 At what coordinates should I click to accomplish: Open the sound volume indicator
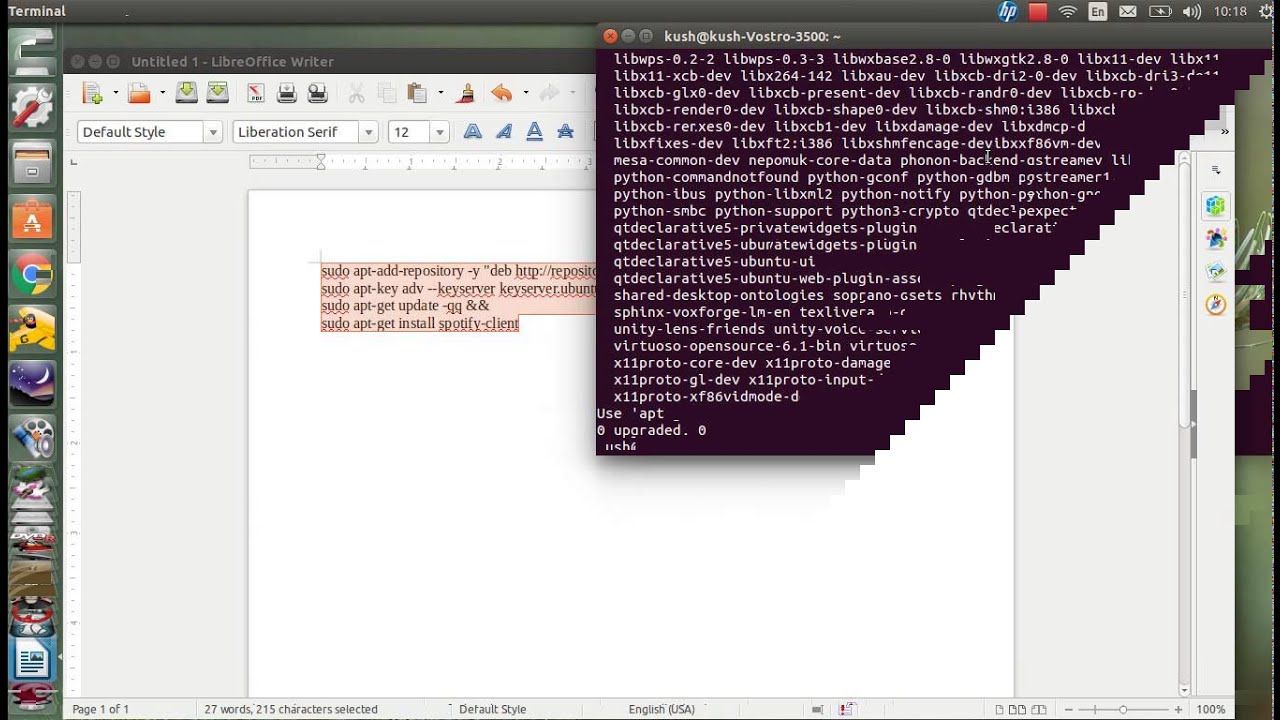pos(1192,12)
